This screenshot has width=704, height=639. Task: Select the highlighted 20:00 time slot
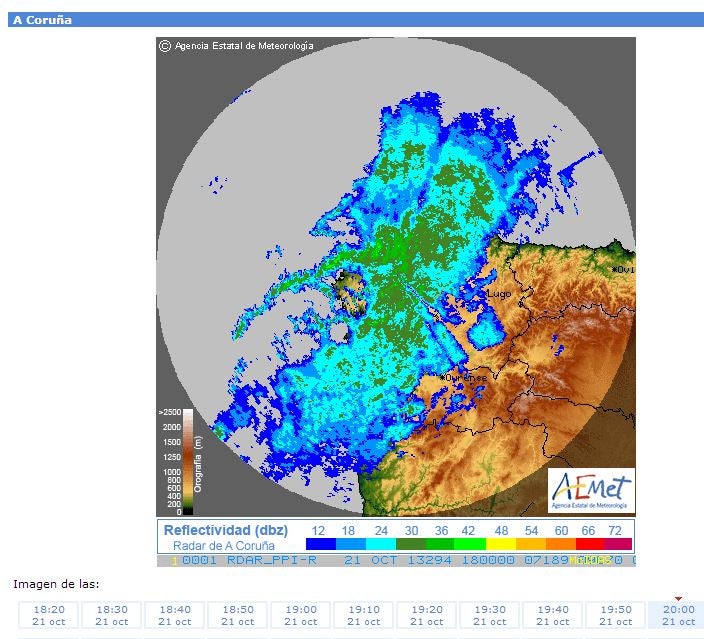[x=678, y=615]
